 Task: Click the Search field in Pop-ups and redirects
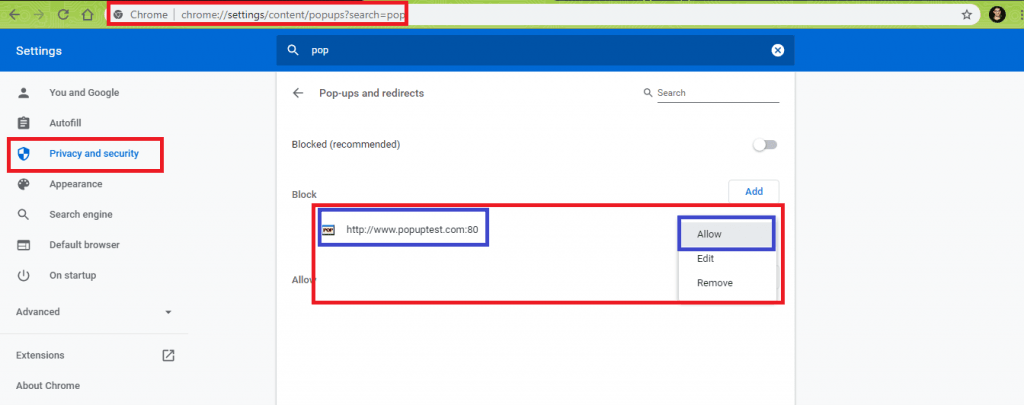click(718, 93)
